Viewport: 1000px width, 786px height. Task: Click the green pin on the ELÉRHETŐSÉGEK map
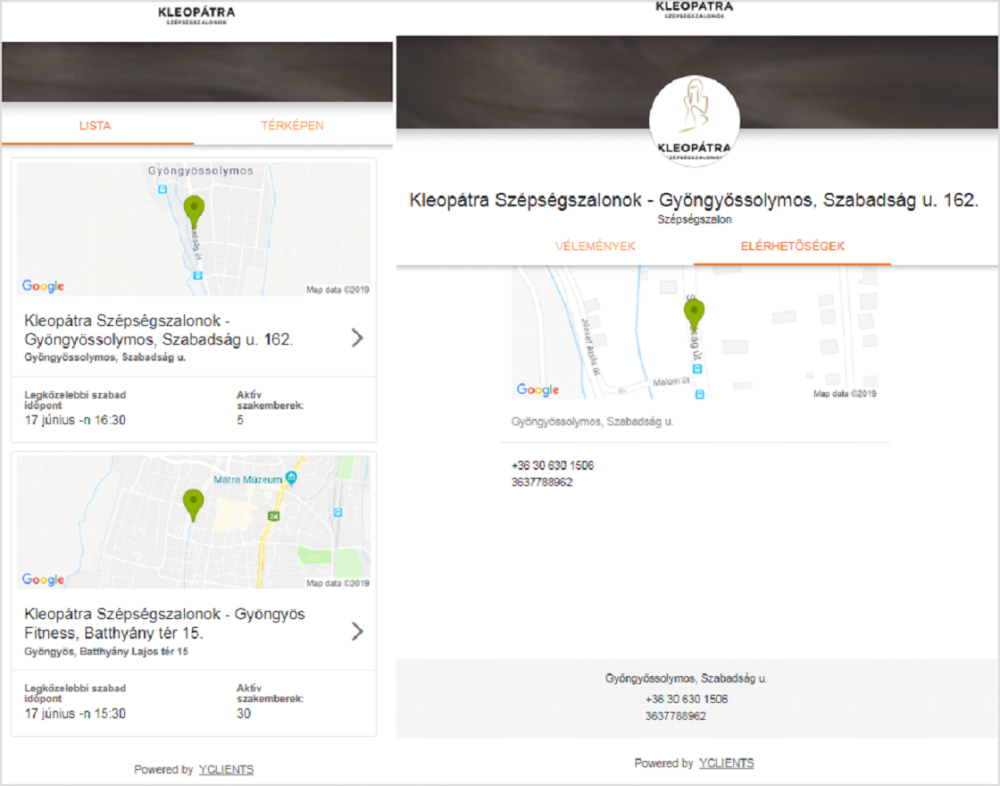coord(694,315)
